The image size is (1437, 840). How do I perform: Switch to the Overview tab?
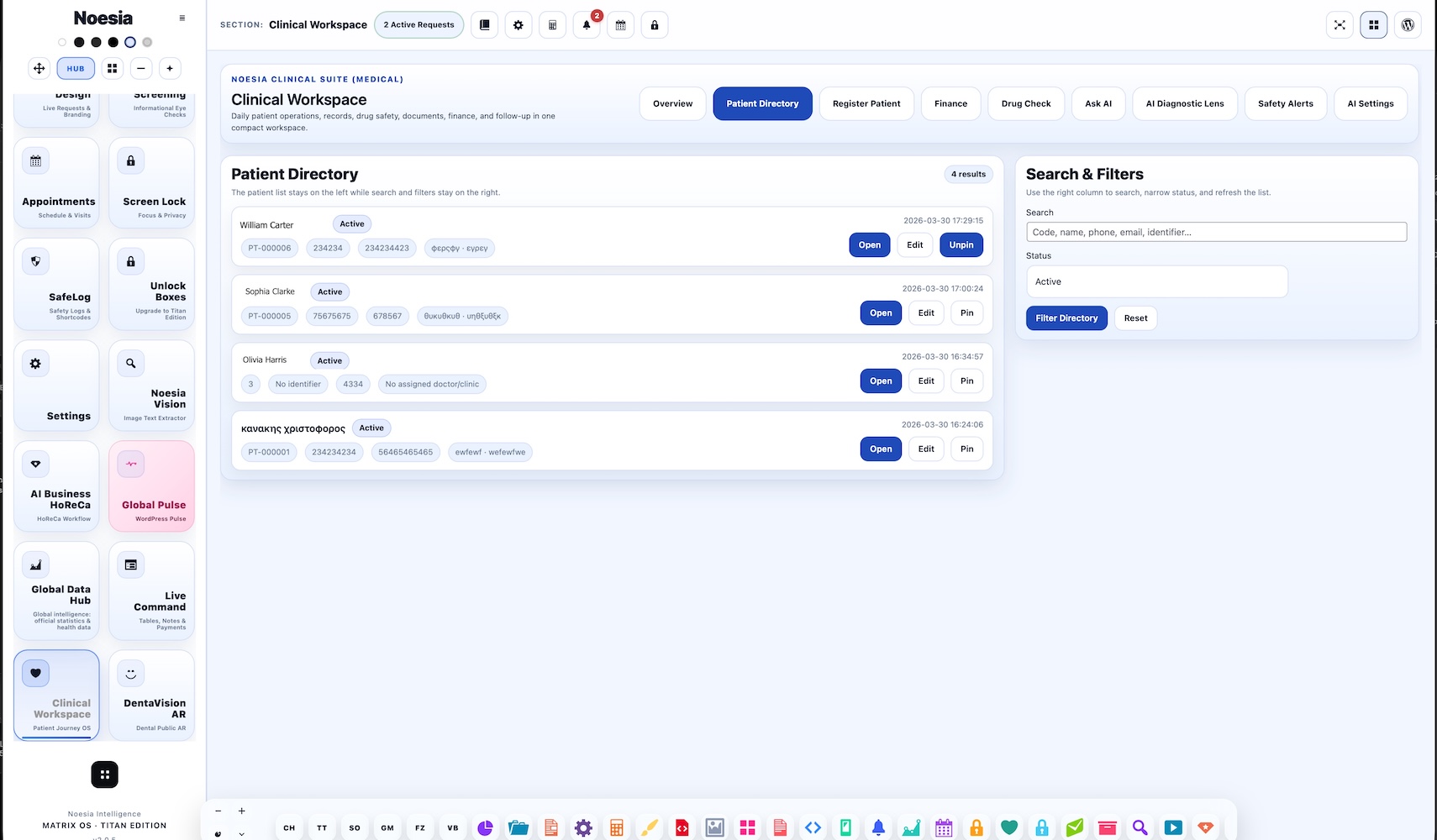[672, 104]
